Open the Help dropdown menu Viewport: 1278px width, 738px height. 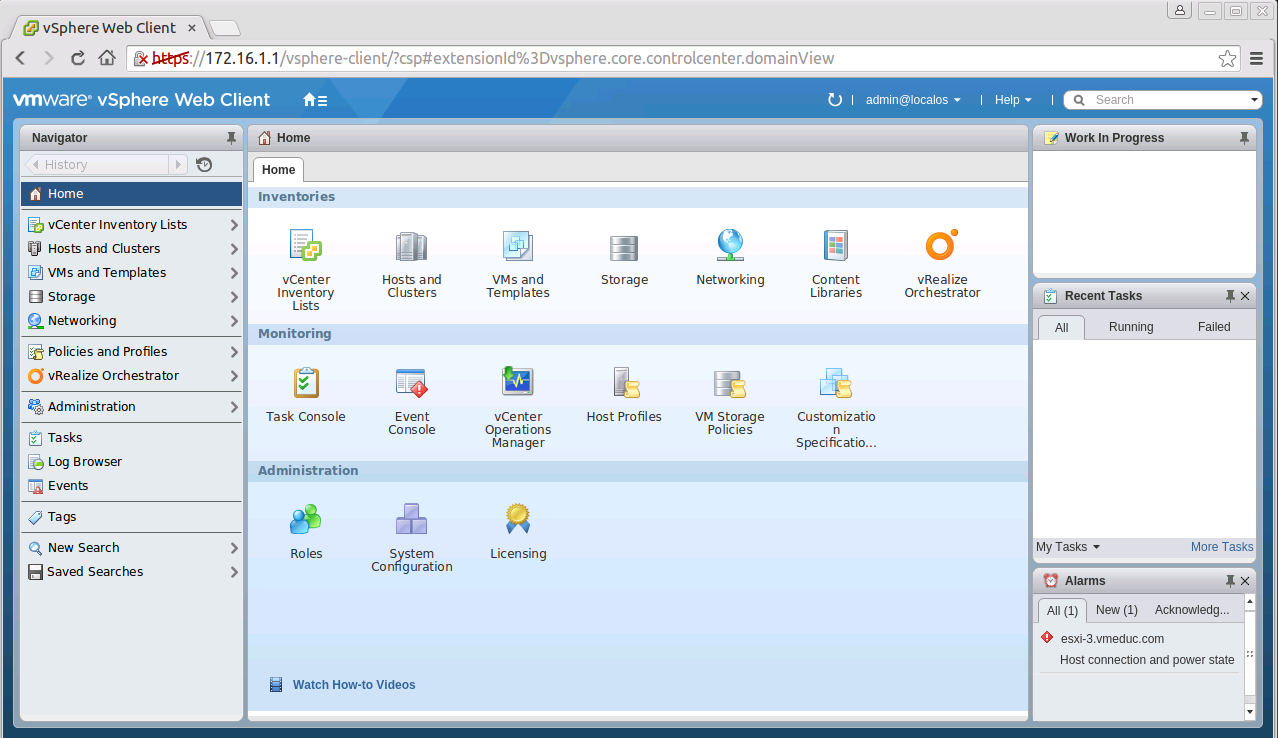pyautogui.click(x=1013, y=100)
